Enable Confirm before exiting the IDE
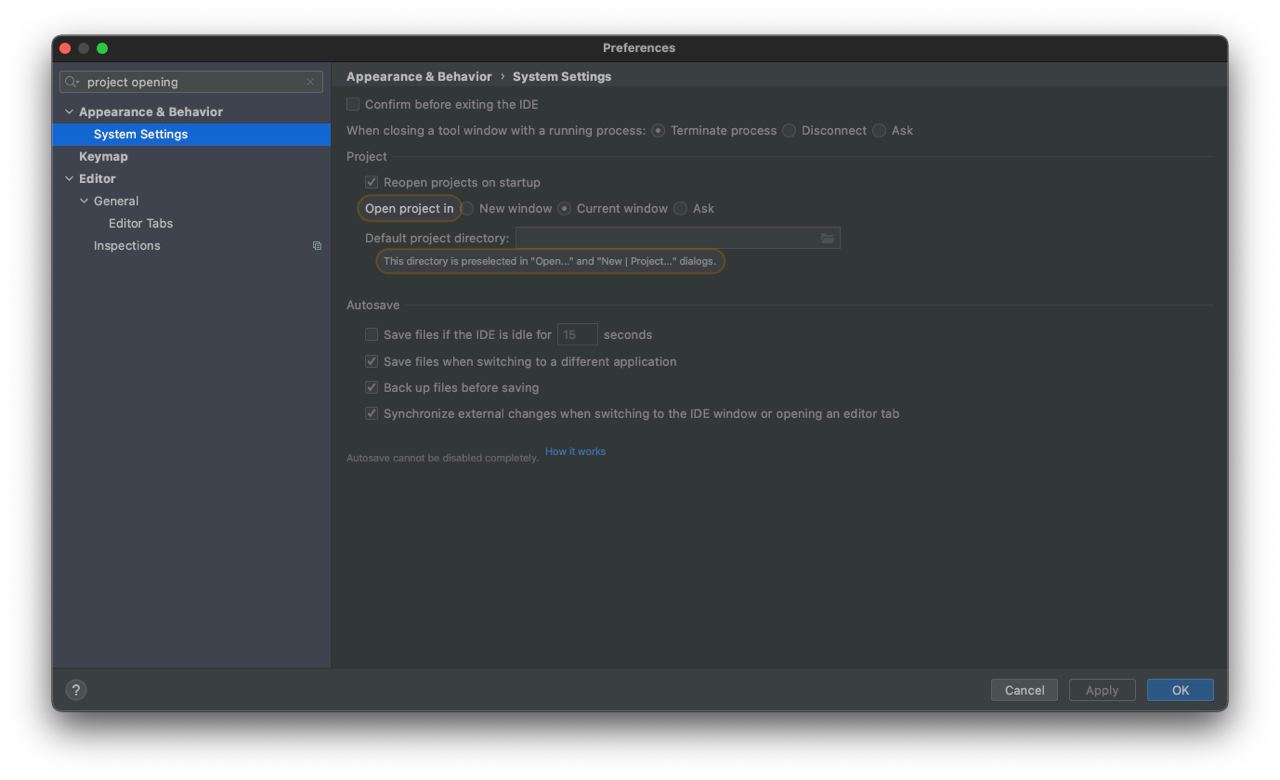This screenshot has height=780, width=1280. pos(353,104)
